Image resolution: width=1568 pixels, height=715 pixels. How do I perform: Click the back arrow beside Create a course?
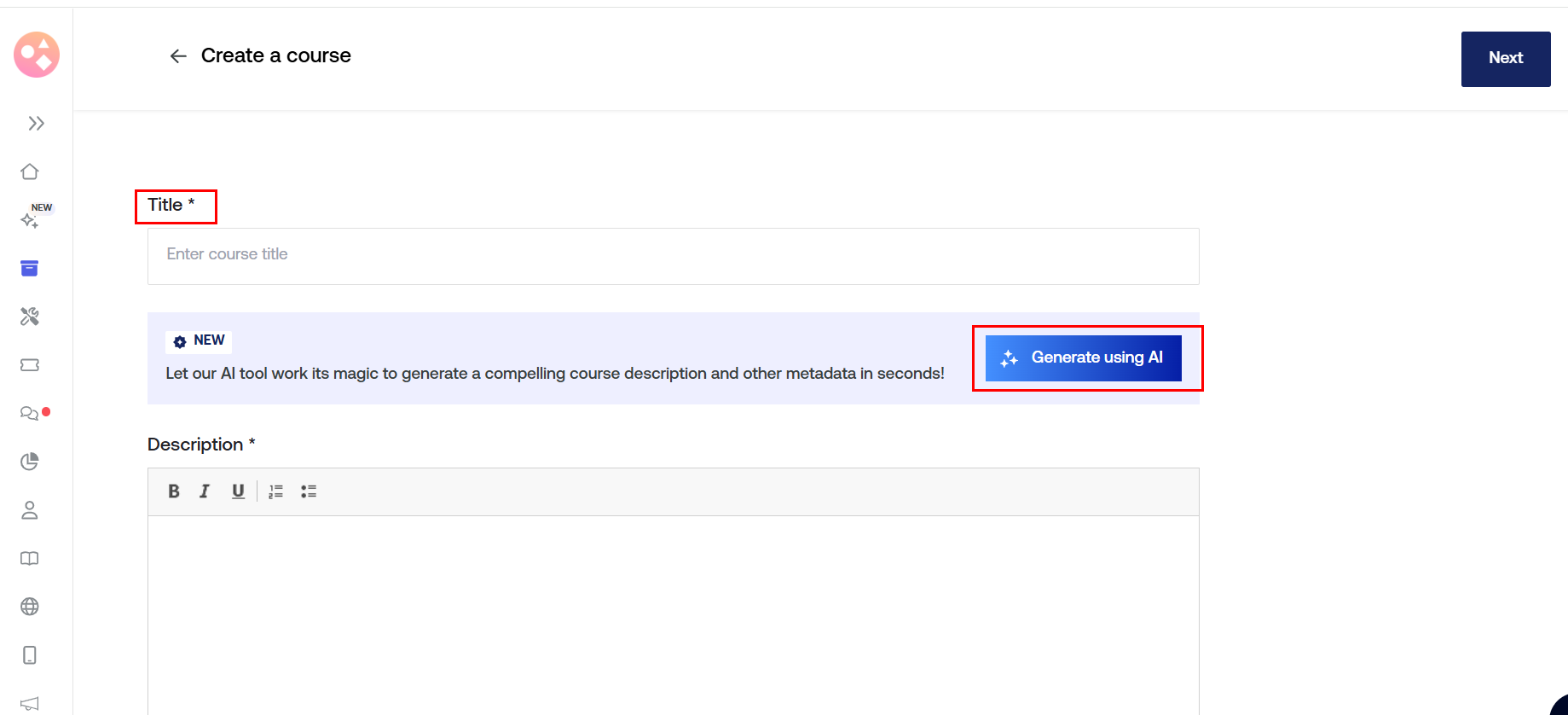(x=178, y=56)
